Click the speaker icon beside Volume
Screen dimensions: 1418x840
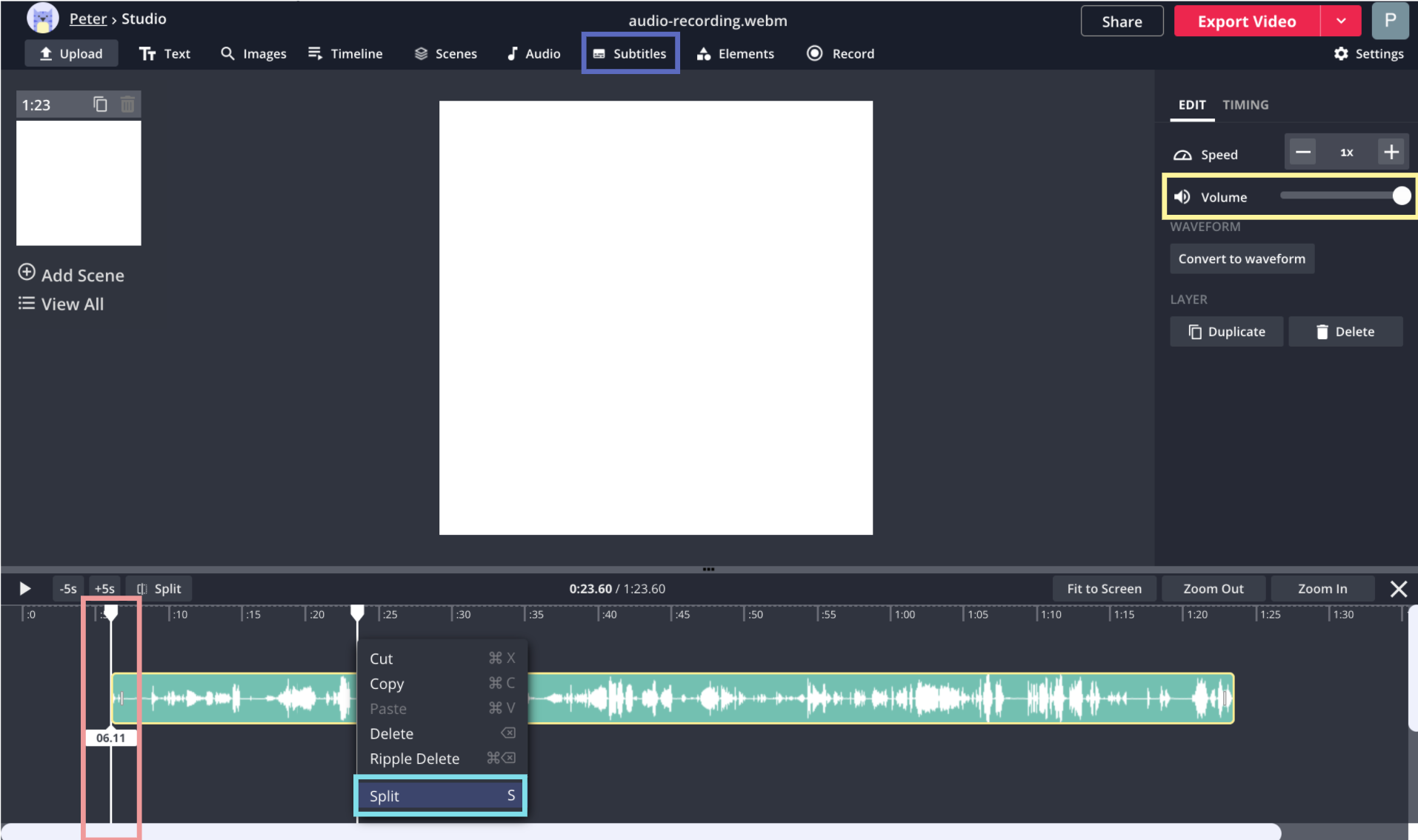tap(1182, 197)
